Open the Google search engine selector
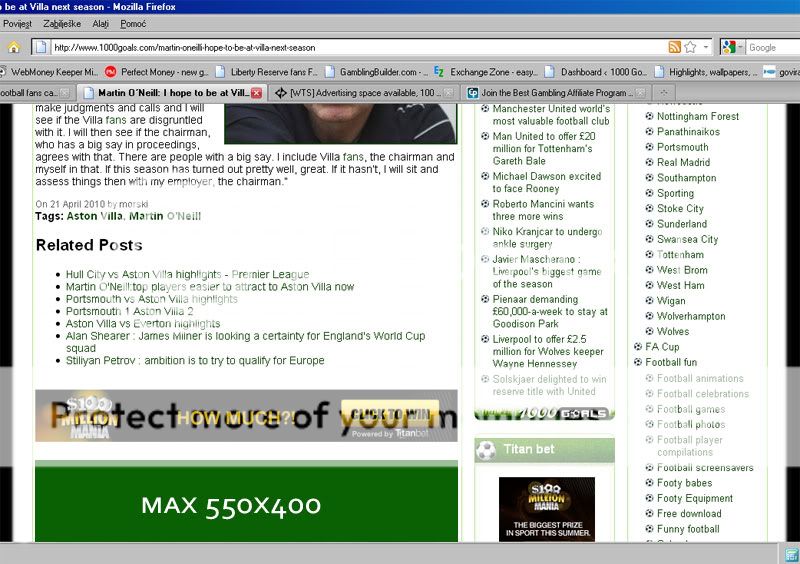Screen dimensions: 800x564 coord(733,47)
